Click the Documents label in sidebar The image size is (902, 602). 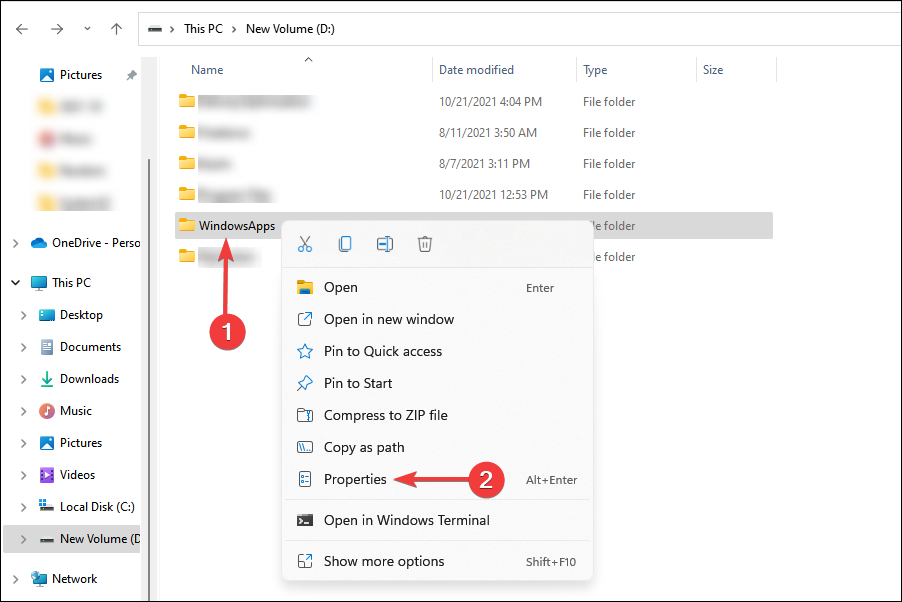click(90, 347)
